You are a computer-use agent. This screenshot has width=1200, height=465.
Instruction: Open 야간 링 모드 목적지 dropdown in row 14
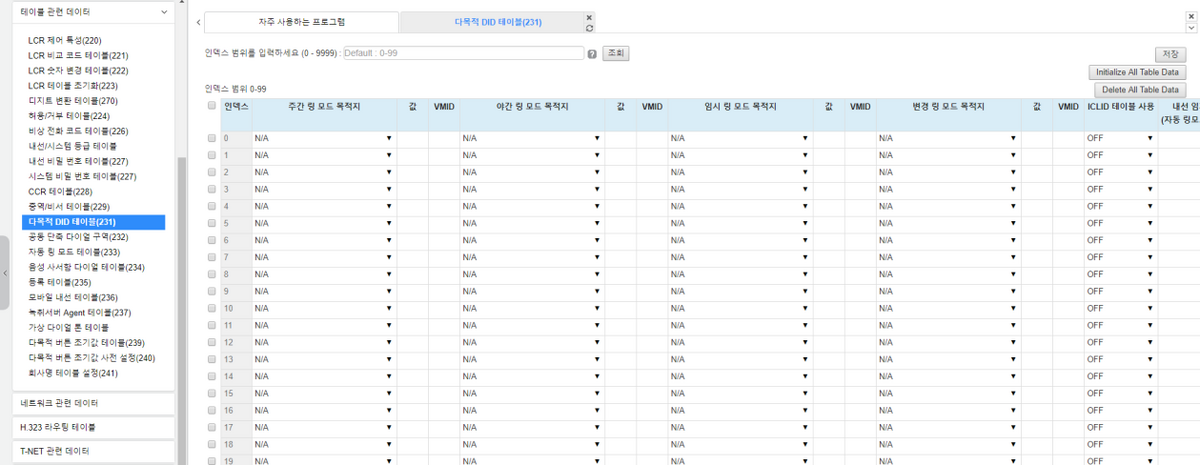[x=532, y=376]
